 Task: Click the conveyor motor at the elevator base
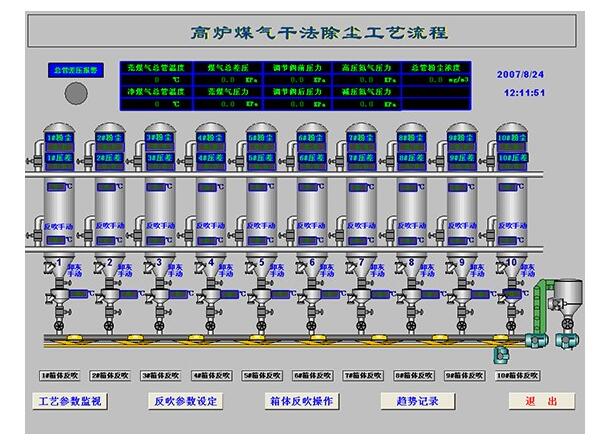(x=537, y=341)
